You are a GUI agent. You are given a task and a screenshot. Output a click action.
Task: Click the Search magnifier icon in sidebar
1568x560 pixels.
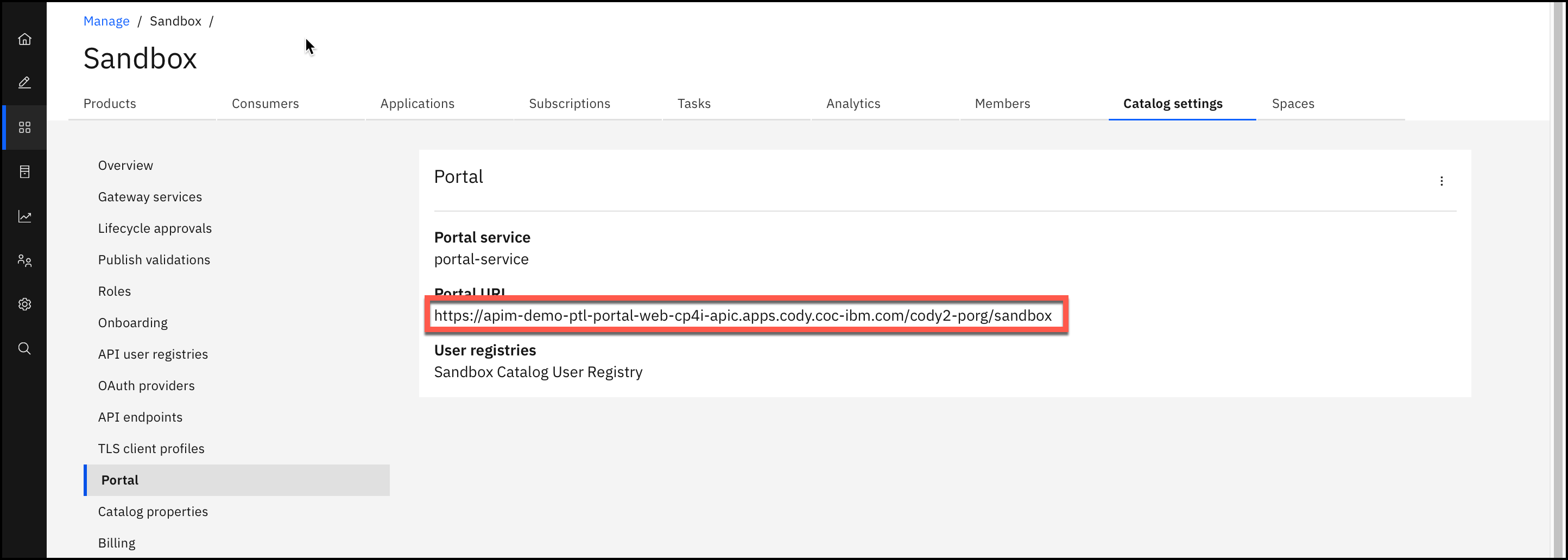pos(24,348)
